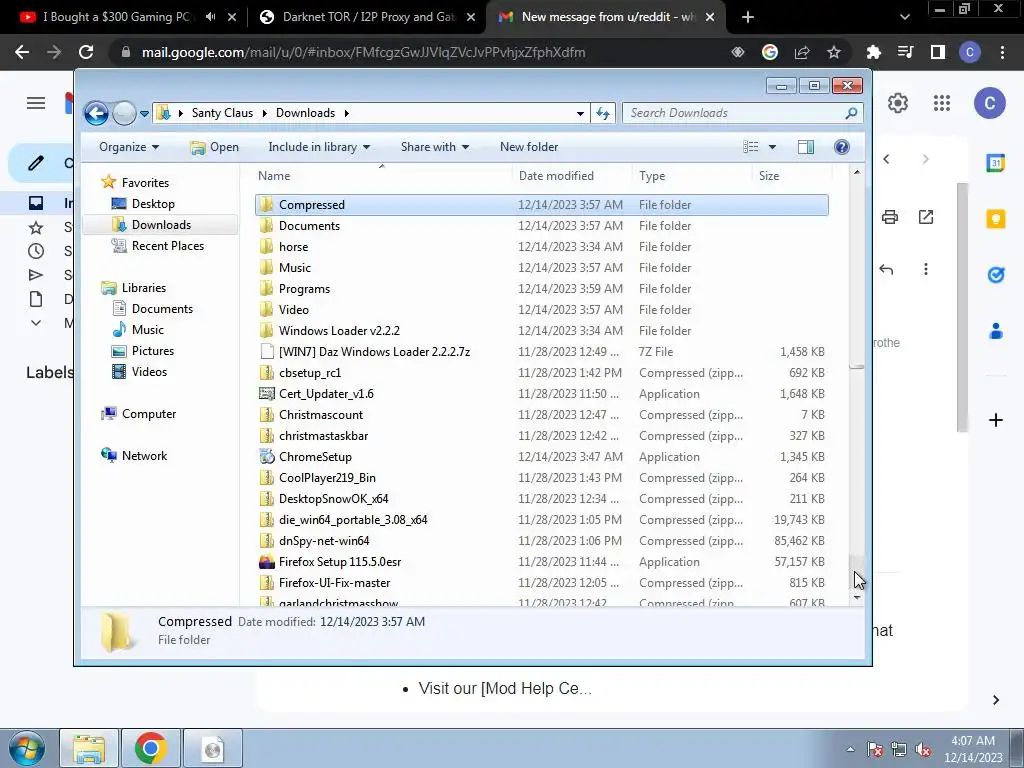Viewport: 1024px width, 768px height.
Task: Open the recent pages dropdown beside the forward arrow
Action: pos(144,114)
